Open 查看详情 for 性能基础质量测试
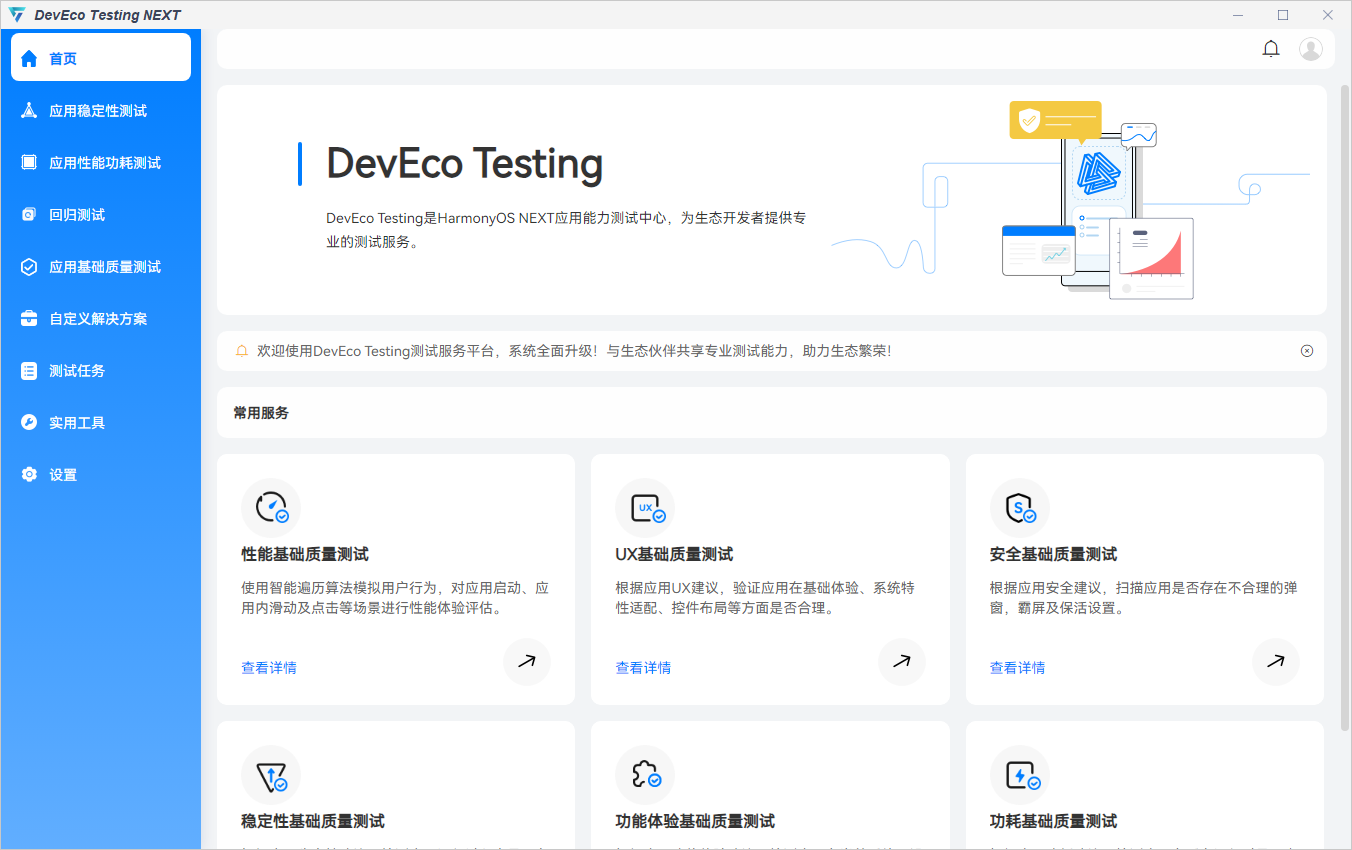 269,668
